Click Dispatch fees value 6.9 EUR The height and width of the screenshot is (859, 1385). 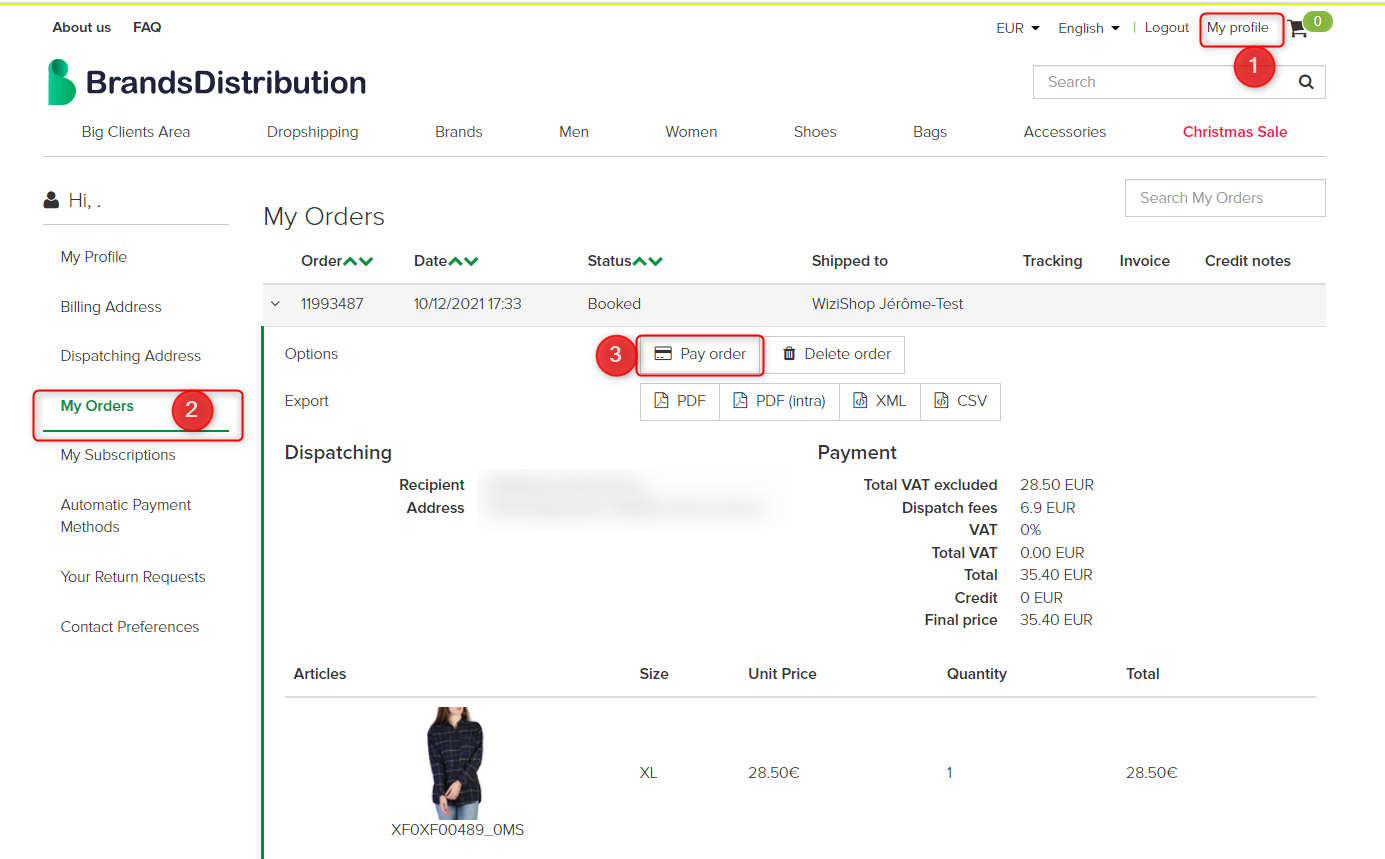pos(1048,508)
